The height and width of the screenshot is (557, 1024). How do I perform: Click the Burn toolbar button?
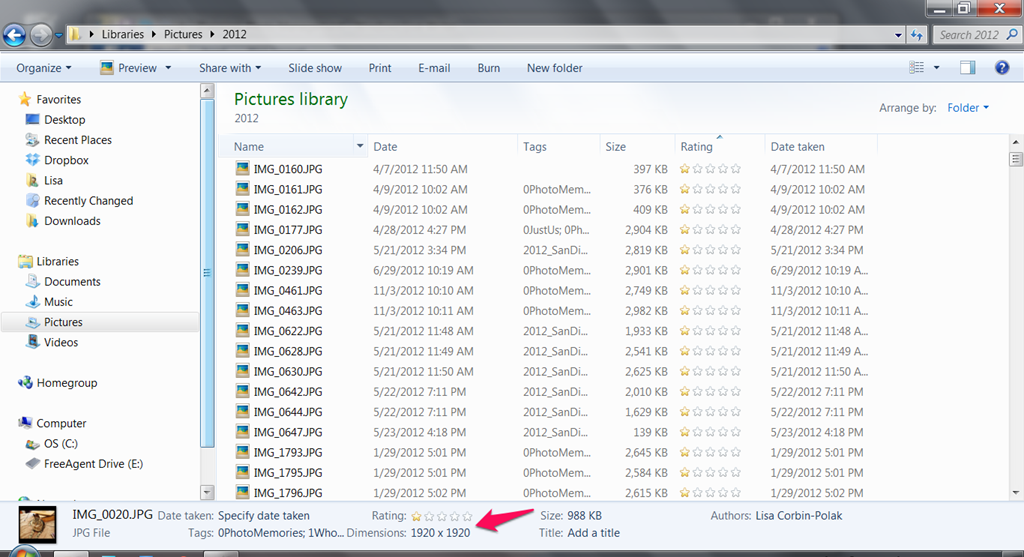tap(489, 68)
